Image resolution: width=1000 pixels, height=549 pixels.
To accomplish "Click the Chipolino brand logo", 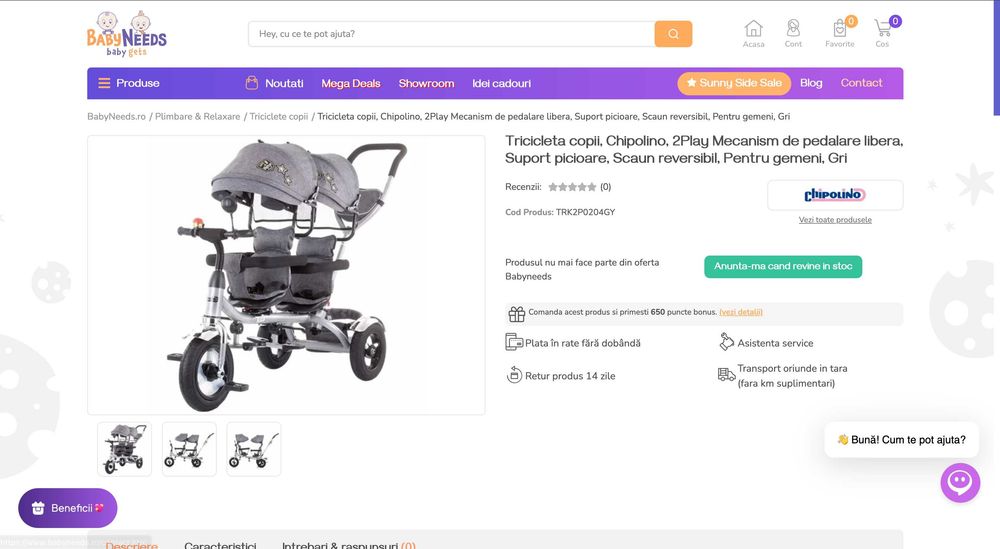I will [x=835, y=194].
